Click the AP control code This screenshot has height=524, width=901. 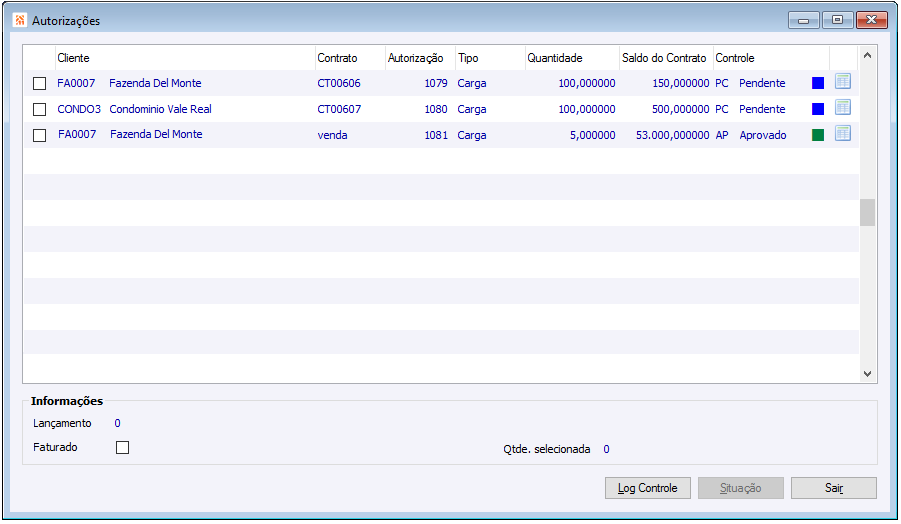[x=722, y=135]
